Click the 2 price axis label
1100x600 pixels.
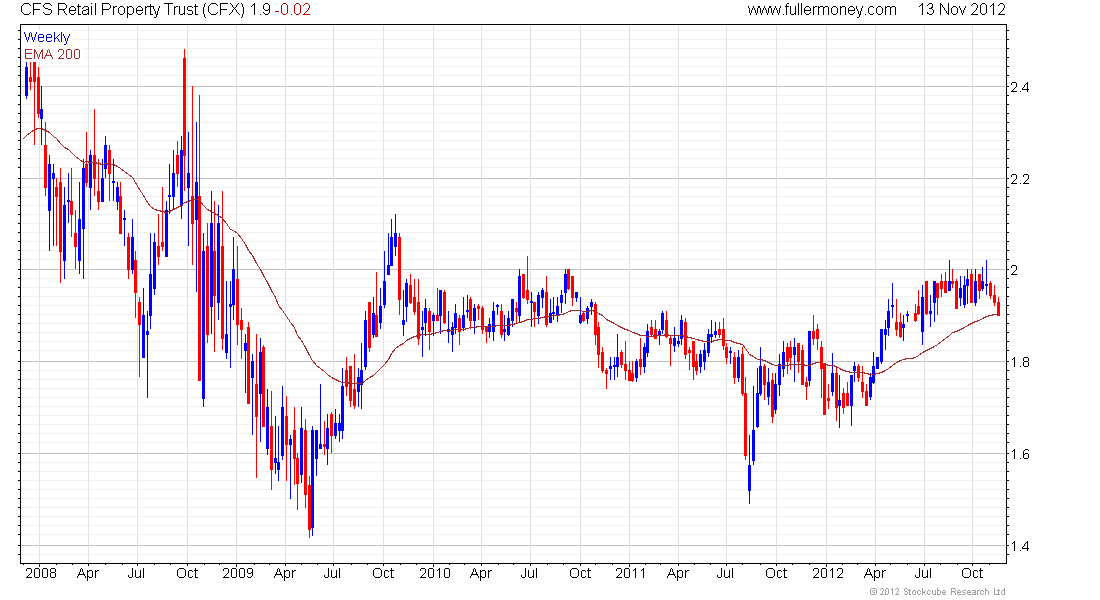[x=1014, y=270]
